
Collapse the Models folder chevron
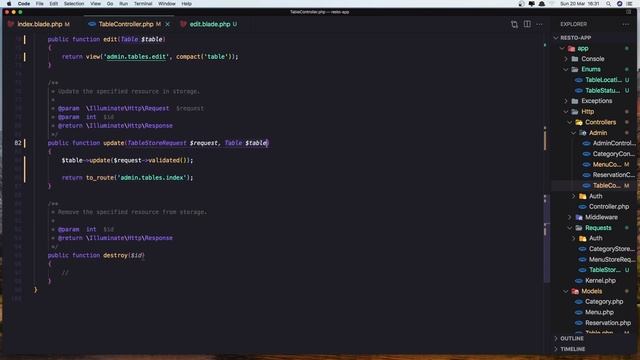566,291
